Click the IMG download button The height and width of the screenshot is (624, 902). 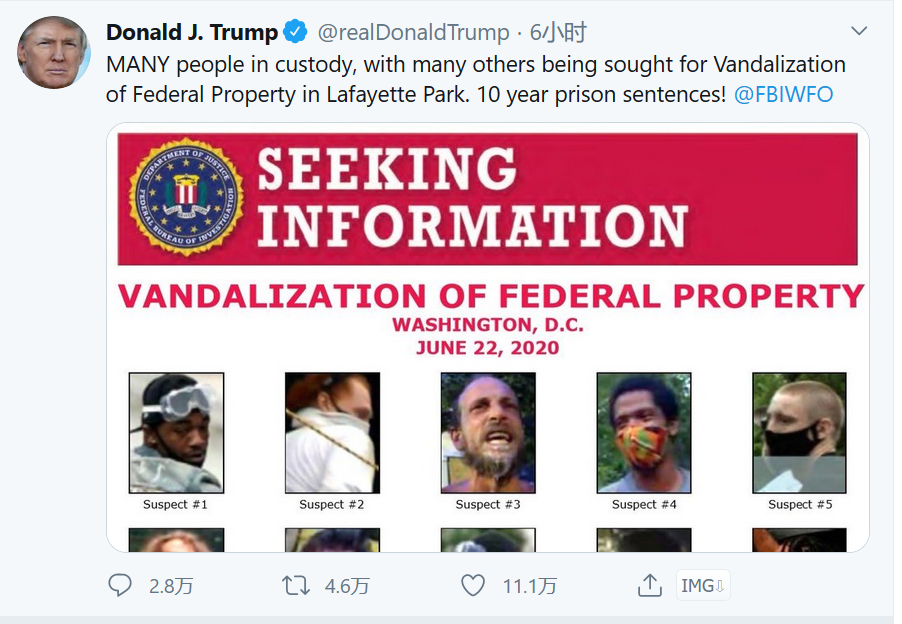point(703,586)
